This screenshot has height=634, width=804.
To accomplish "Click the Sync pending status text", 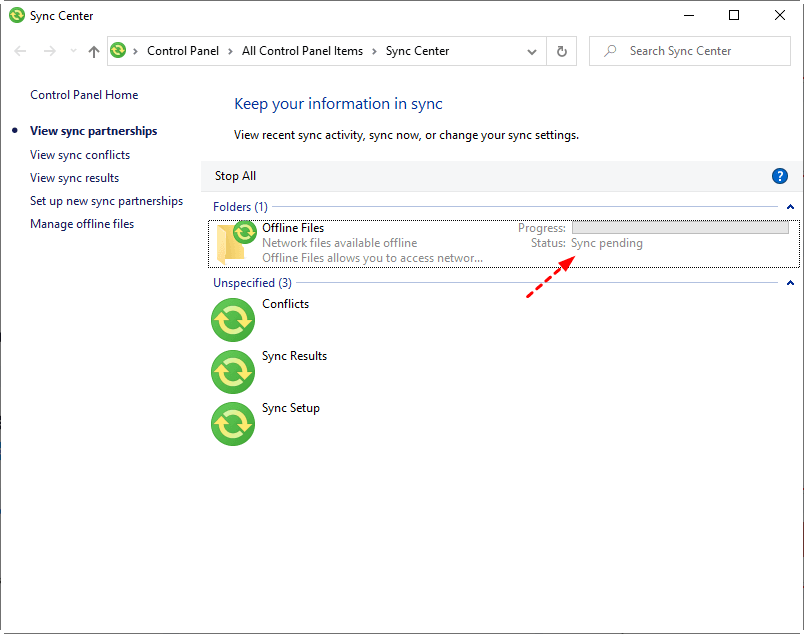I will click(x=607, y=243).
